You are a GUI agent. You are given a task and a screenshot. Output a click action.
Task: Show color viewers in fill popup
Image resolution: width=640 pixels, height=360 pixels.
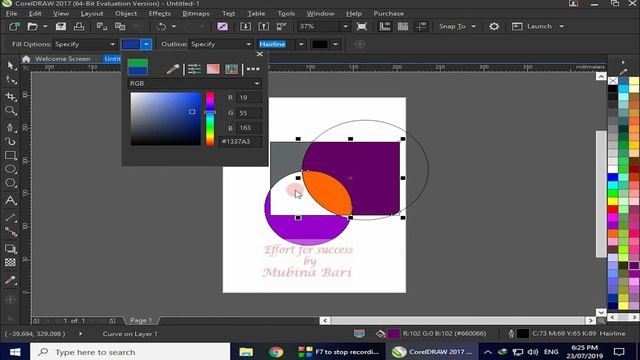coord(213,69)
